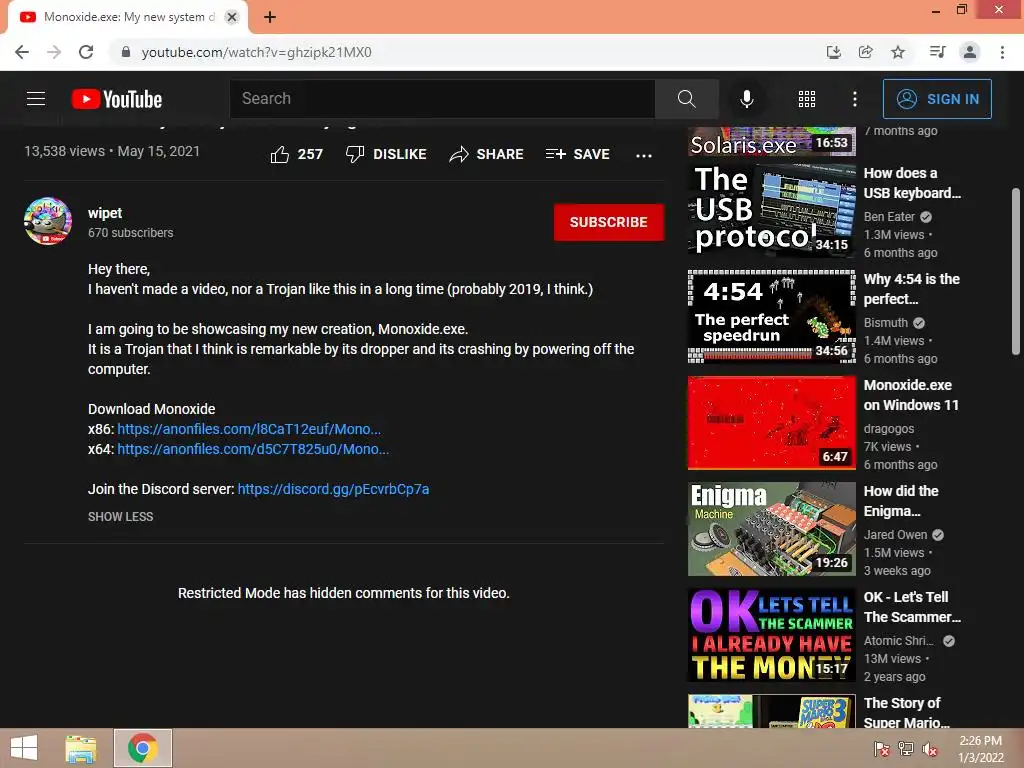Viewport: 1024px width, 768px height.
Task: Bookmark this page with the star
Action: [x=898, y=52]
